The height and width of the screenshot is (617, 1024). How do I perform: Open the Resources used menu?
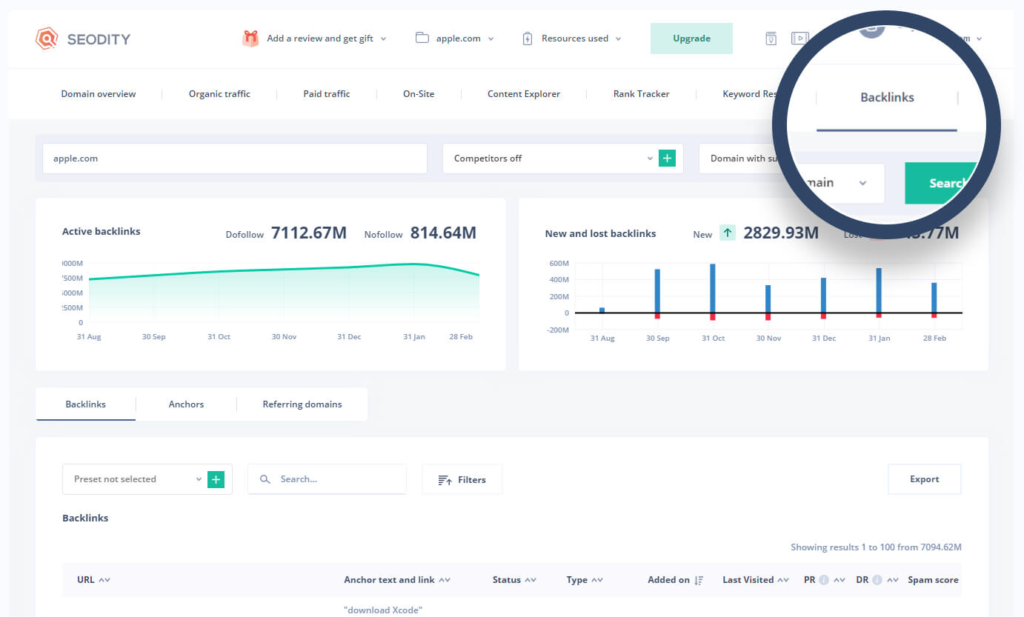(x=574, y=39)
